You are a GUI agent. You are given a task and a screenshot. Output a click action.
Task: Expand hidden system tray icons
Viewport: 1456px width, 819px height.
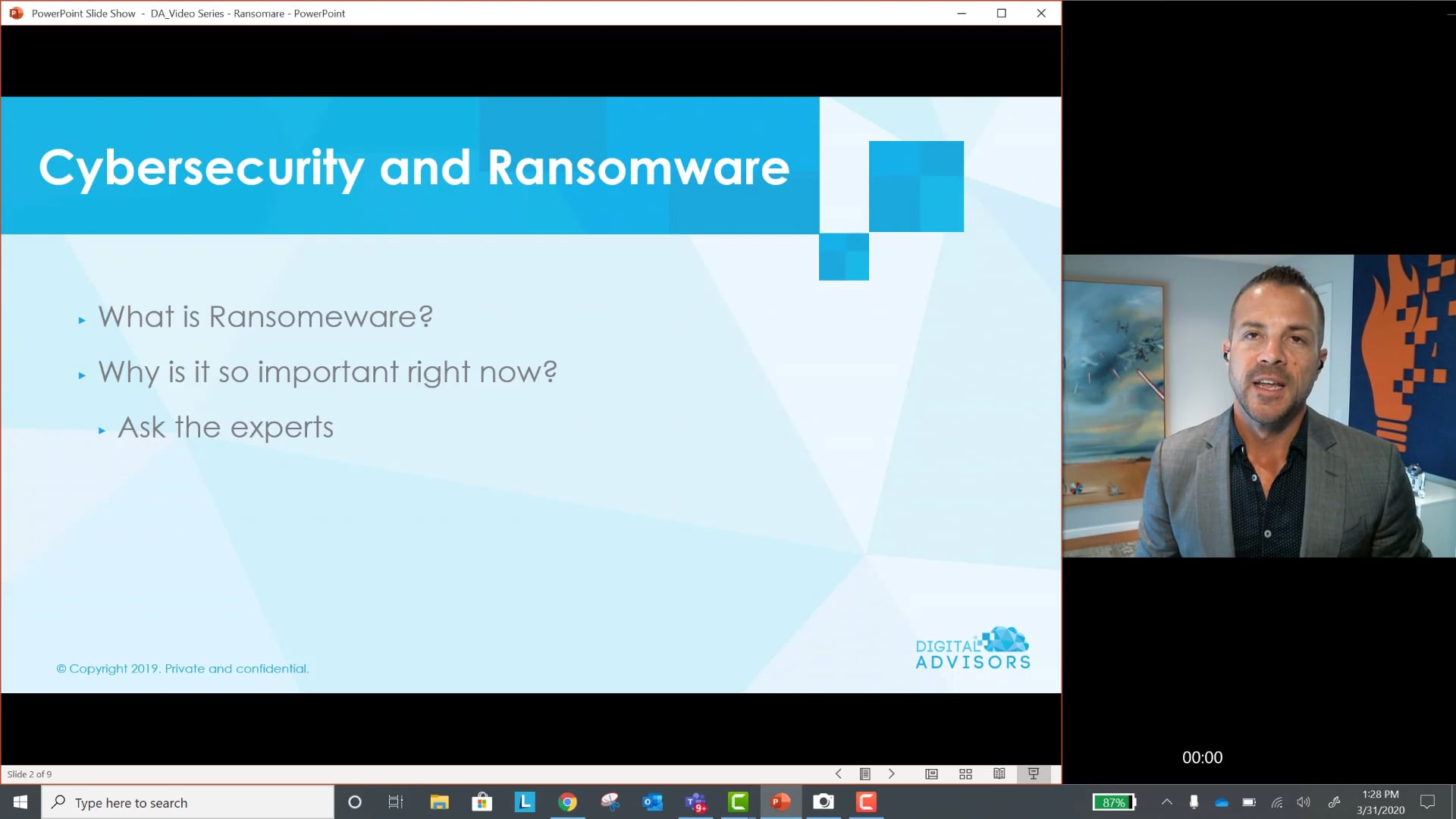(x=1166, y=802)
